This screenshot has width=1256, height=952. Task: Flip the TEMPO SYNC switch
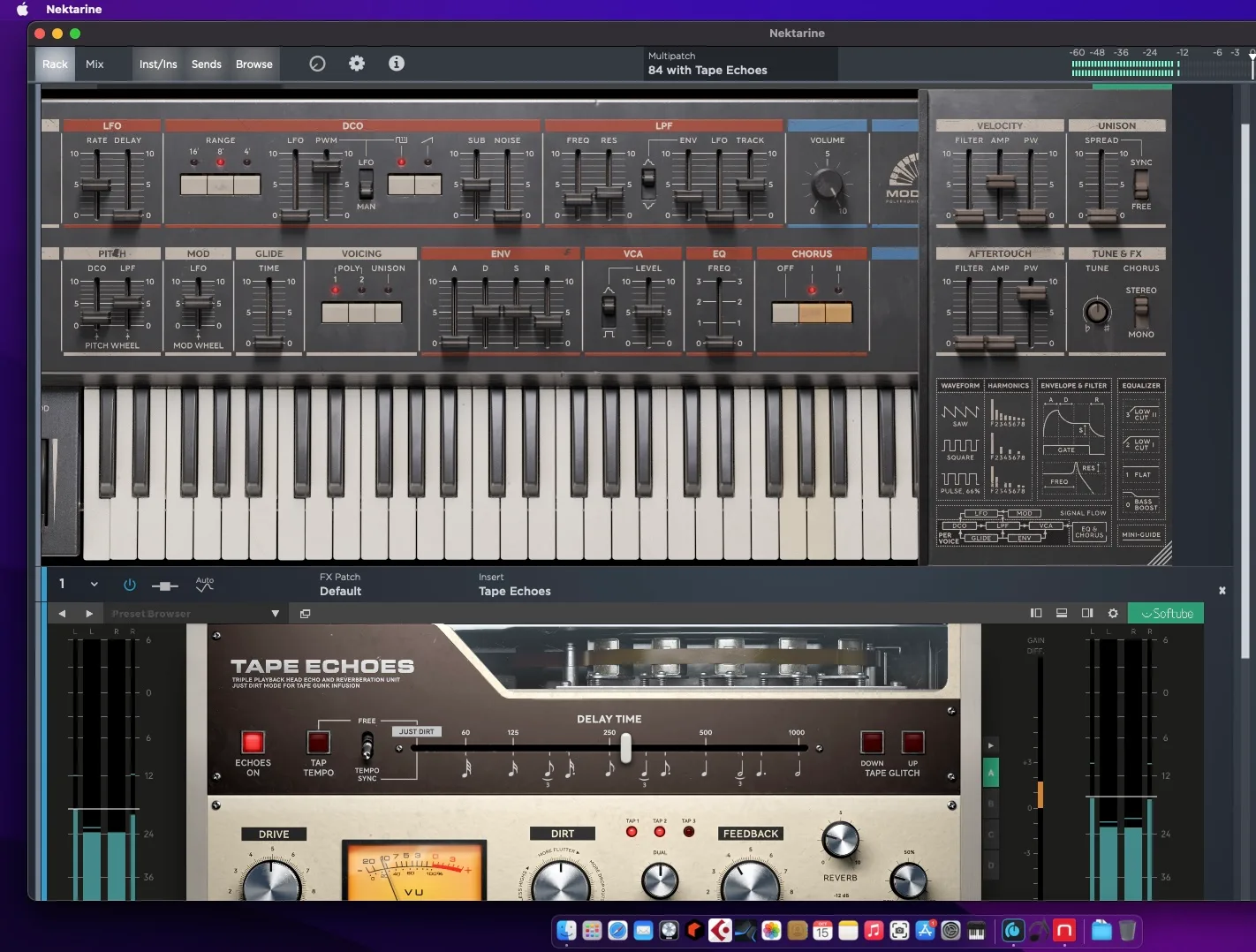367,747
